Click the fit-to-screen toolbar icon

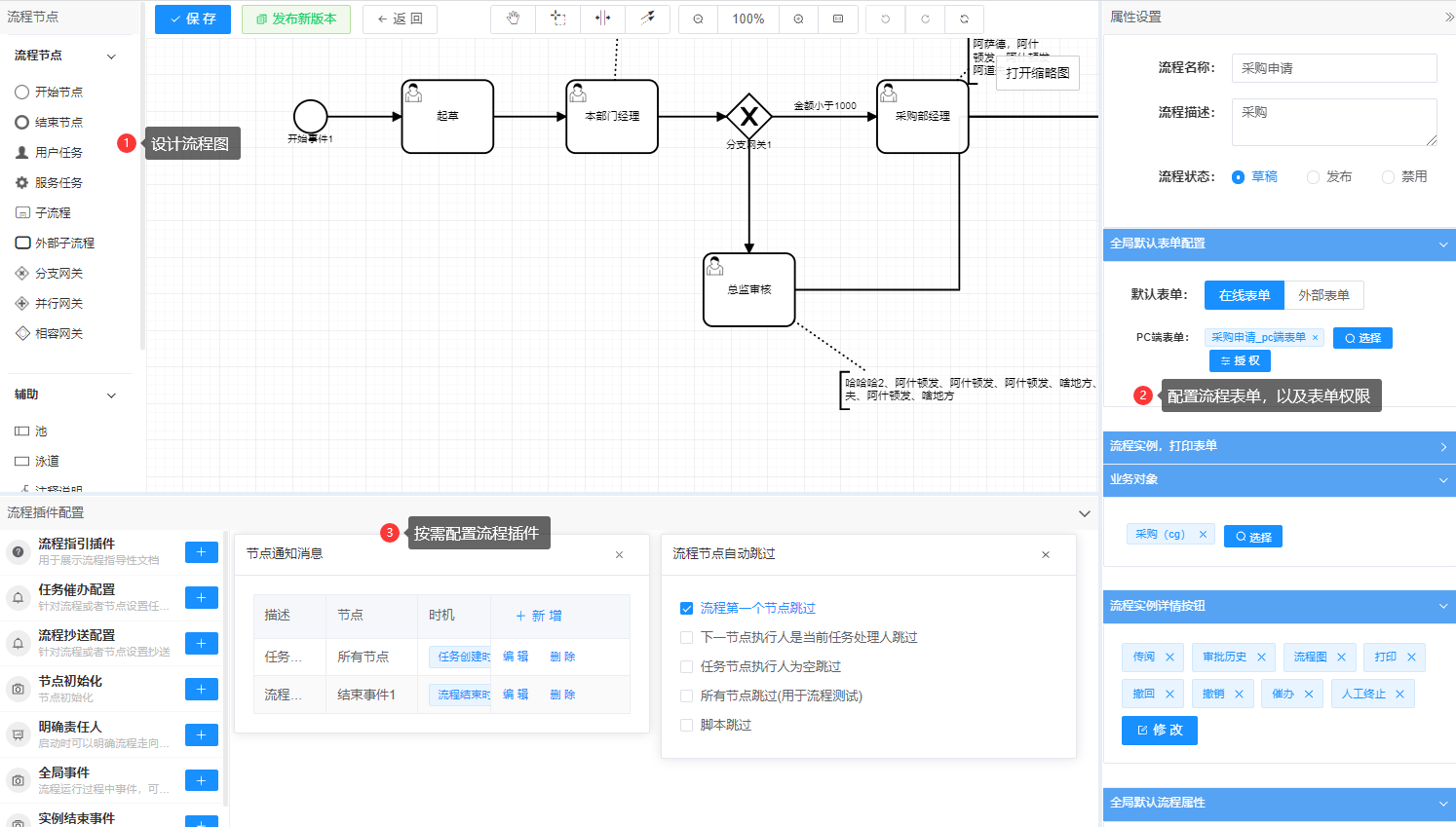tap(838, 19)
